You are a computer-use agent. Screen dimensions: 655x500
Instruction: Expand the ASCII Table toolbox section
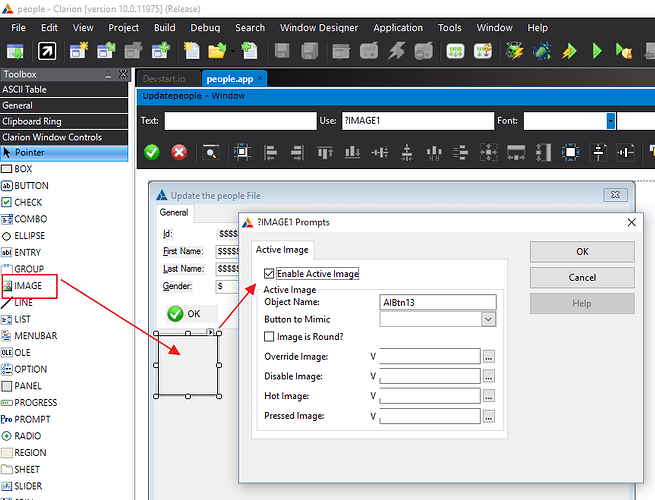coord(64,89)
